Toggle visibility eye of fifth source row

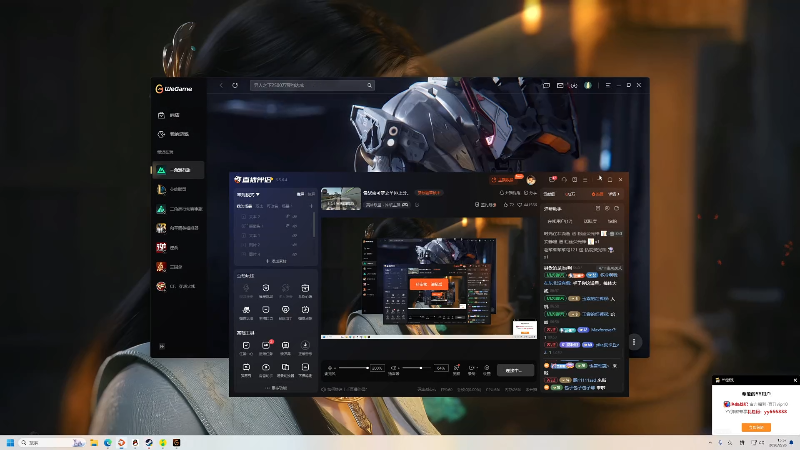click(x=295, y=254)
